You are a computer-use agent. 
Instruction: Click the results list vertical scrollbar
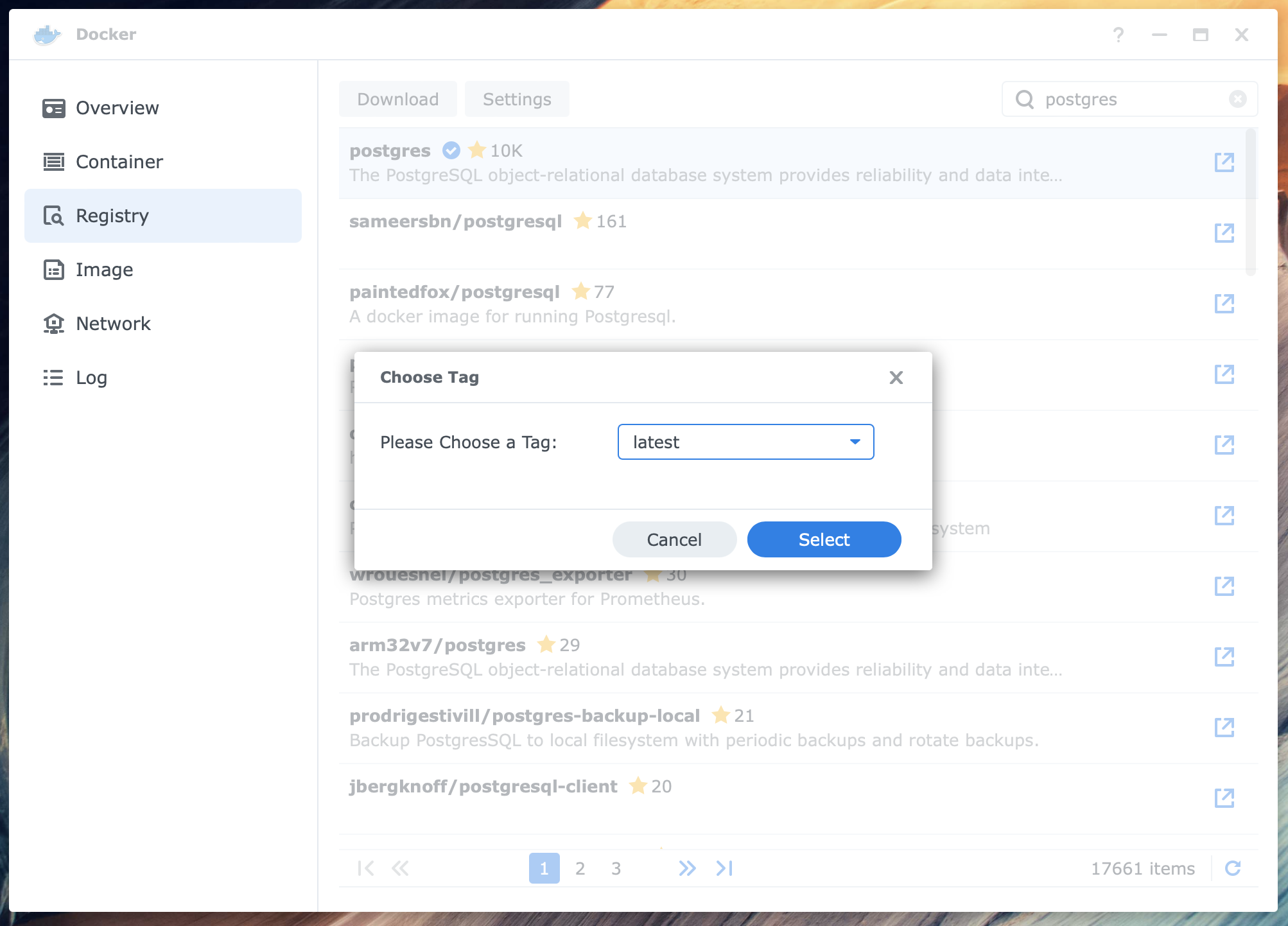pyautogui.click(x=1251, y=202)
